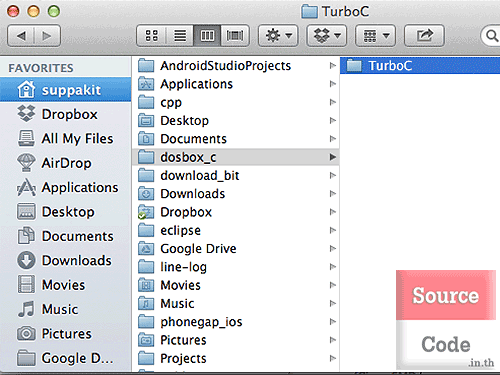Open Downloads in the Favorites sidebar
This screenshot has height=375, width=500.
click(66, 260)
